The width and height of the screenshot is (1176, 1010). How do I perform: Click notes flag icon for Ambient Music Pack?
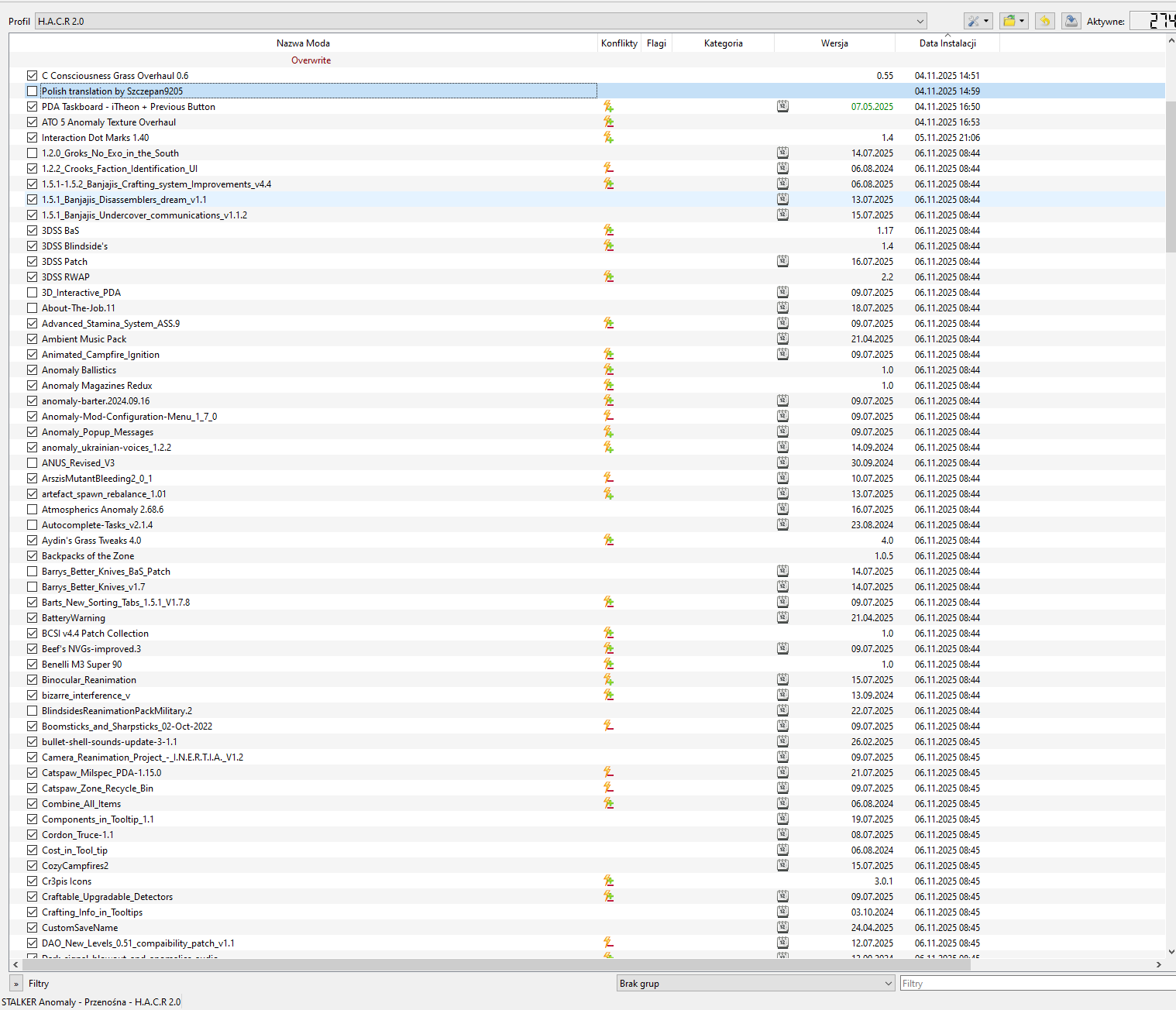pyautogui.click(x=782, y=338)
